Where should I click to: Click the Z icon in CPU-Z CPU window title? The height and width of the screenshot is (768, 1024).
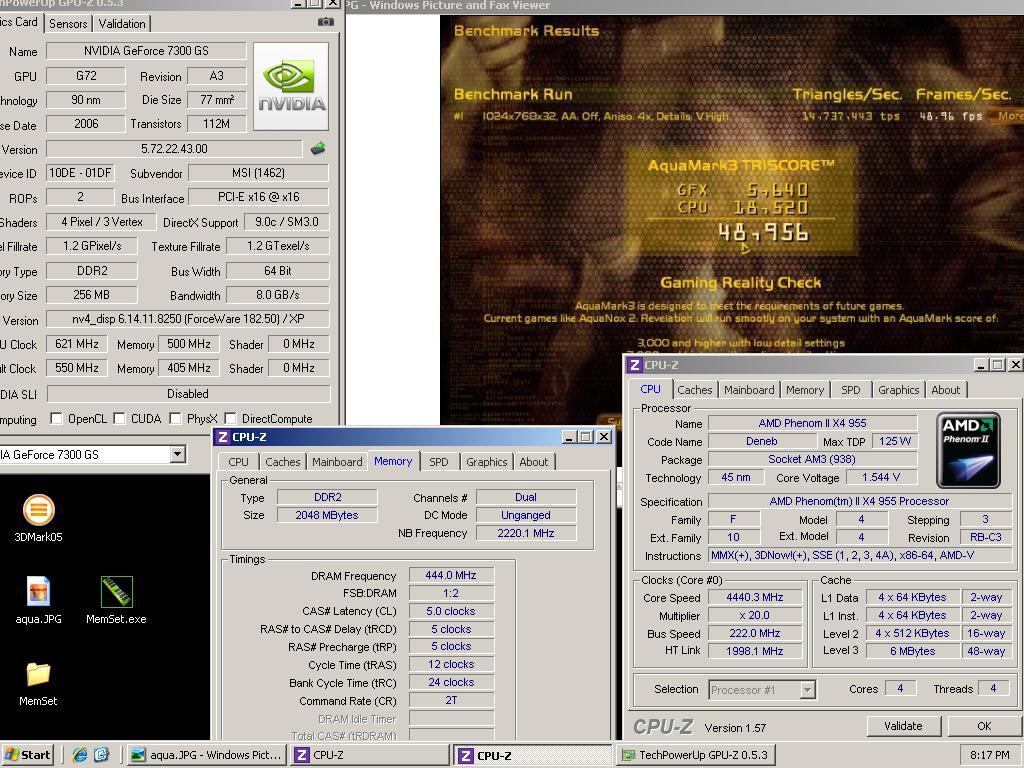pos(635,365)
